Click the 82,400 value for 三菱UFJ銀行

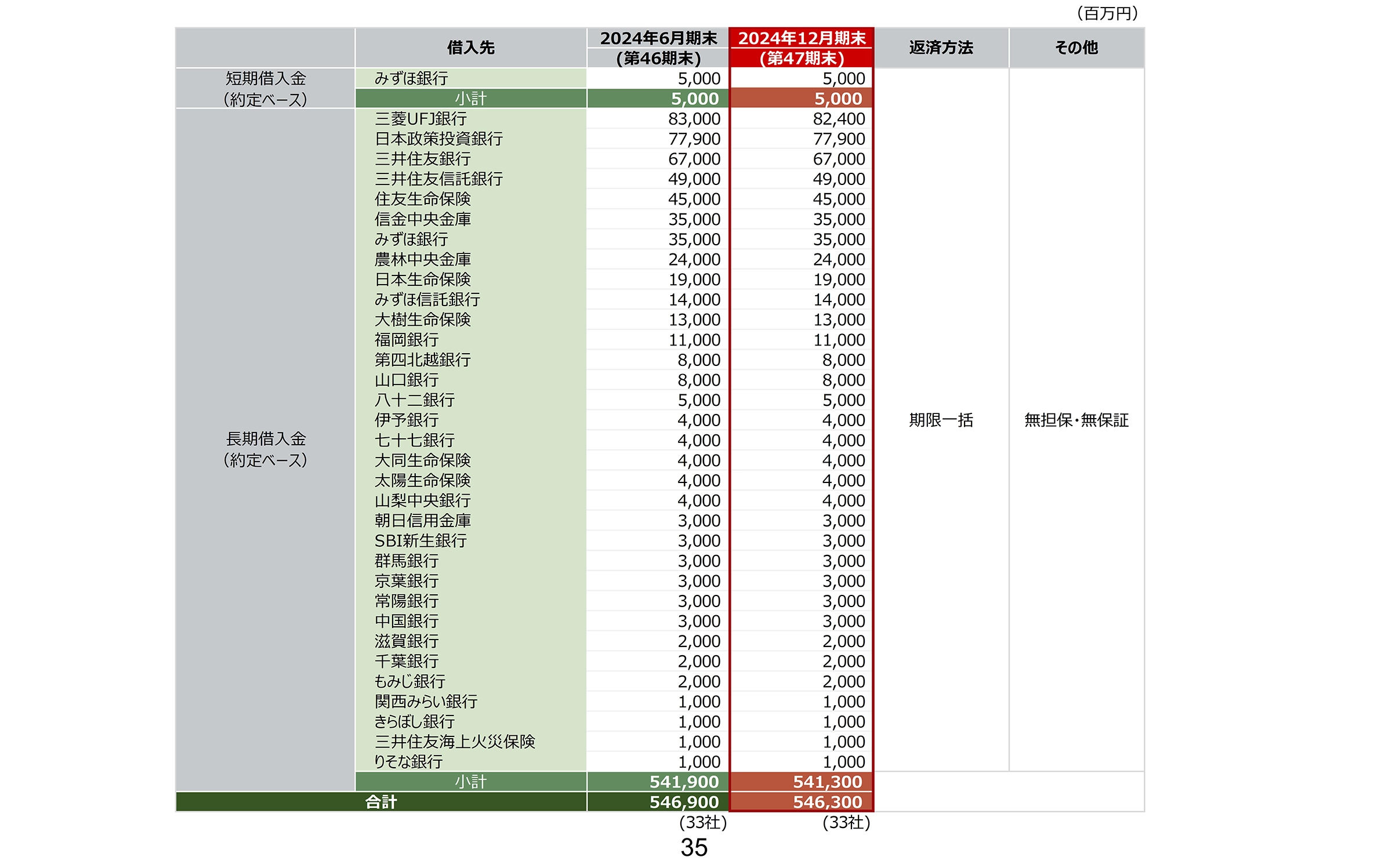(x=839, y=119)
